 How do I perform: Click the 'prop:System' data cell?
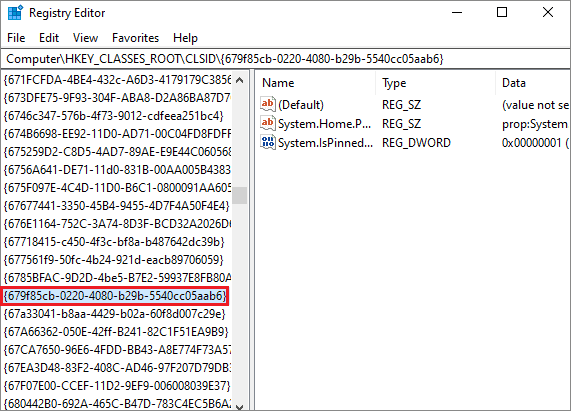pos(535,124)
